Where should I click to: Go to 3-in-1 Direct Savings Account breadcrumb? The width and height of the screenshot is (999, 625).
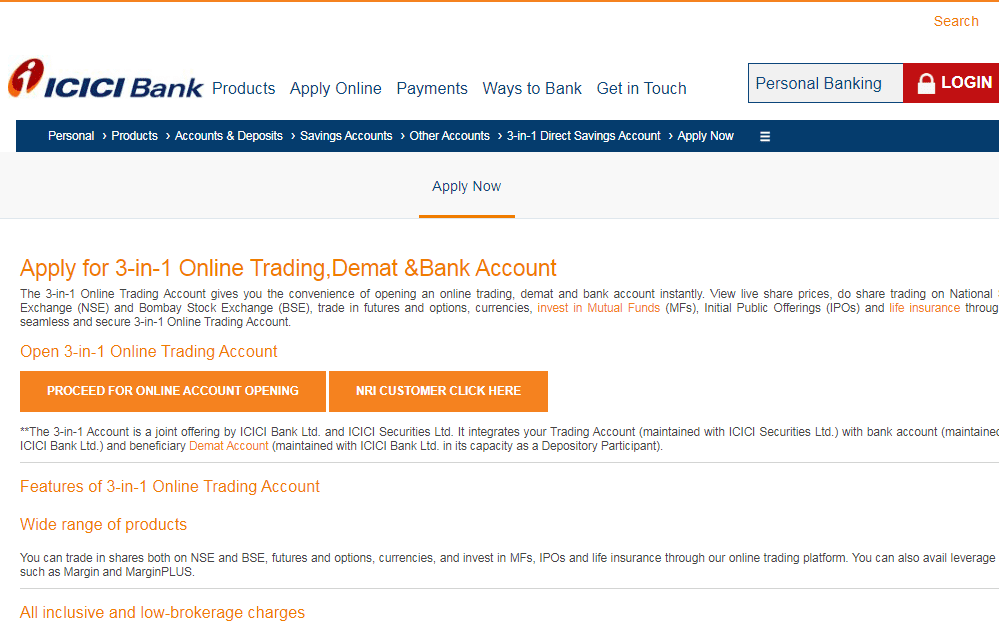tap(584, 136)
